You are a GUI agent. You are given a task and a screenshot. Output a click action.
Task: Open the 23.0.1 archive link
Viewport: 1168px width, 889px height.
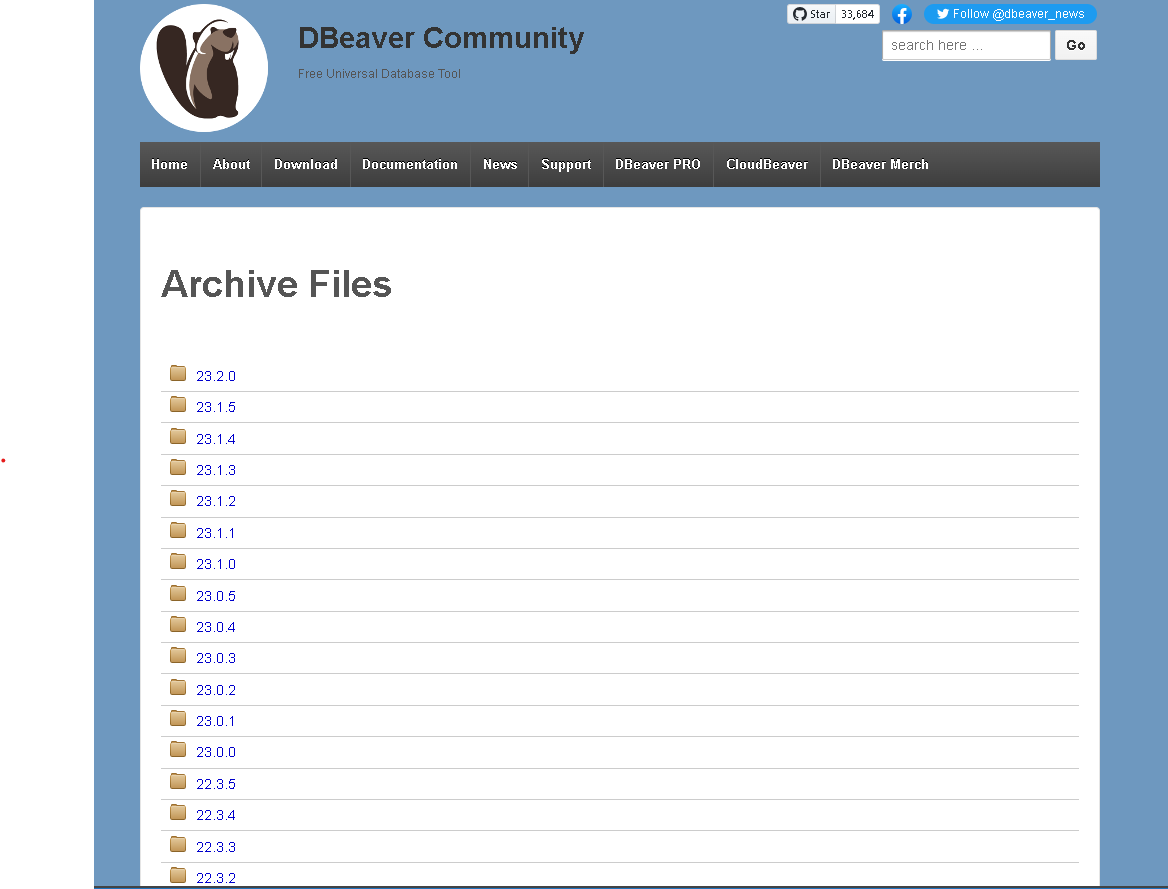coord(216,721)
